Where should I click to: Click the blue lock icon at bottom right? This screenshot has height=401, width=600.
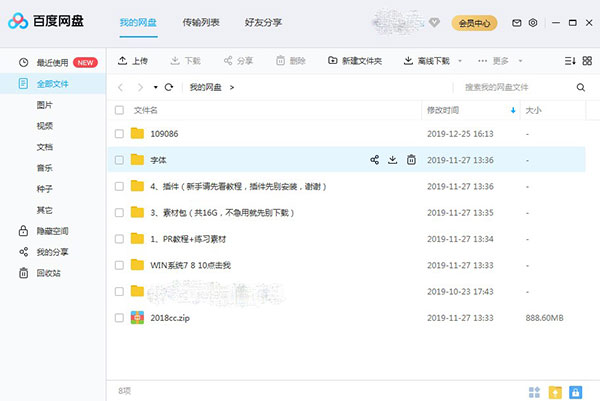[576, 391]
